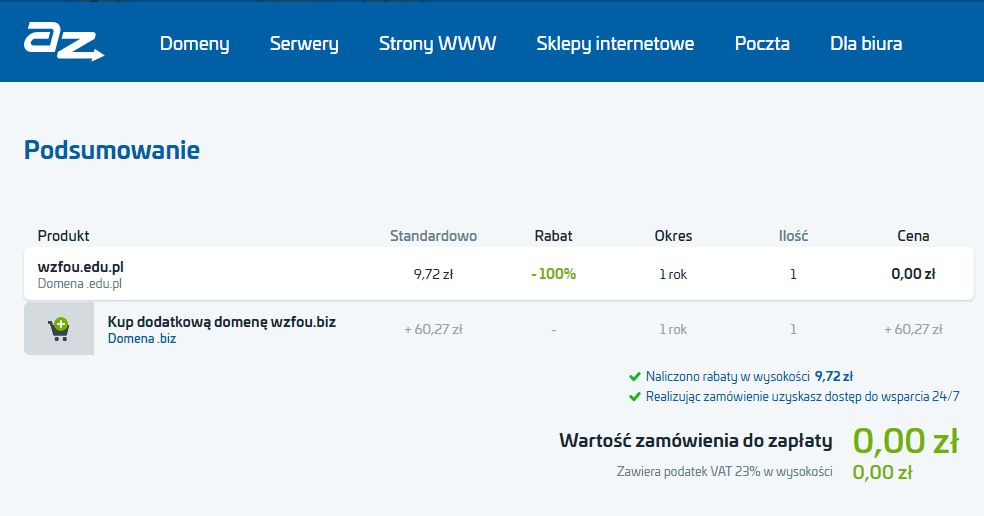Go to Strony WWW section
The image size is (984, 516).
(437, 43)
